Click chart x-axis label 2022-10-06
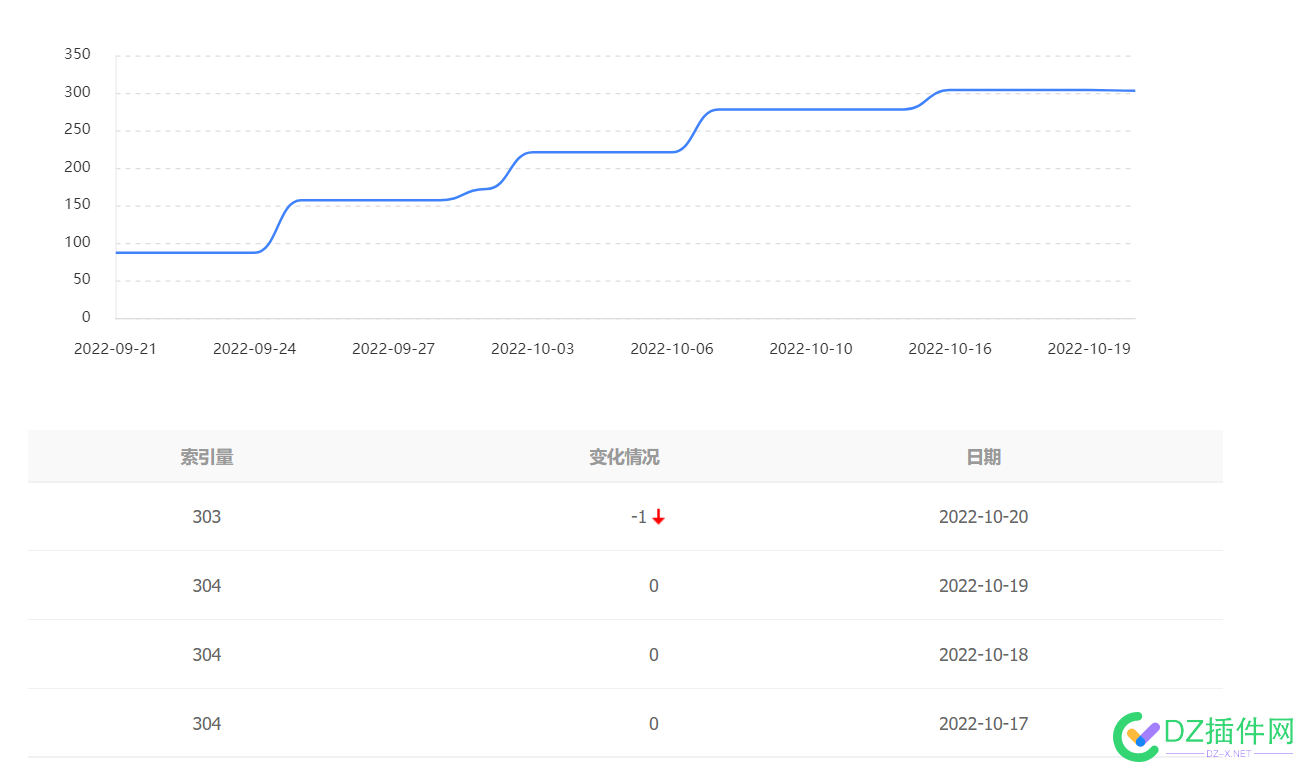This screenshot has width=1313, height=777. coord(672,349)
